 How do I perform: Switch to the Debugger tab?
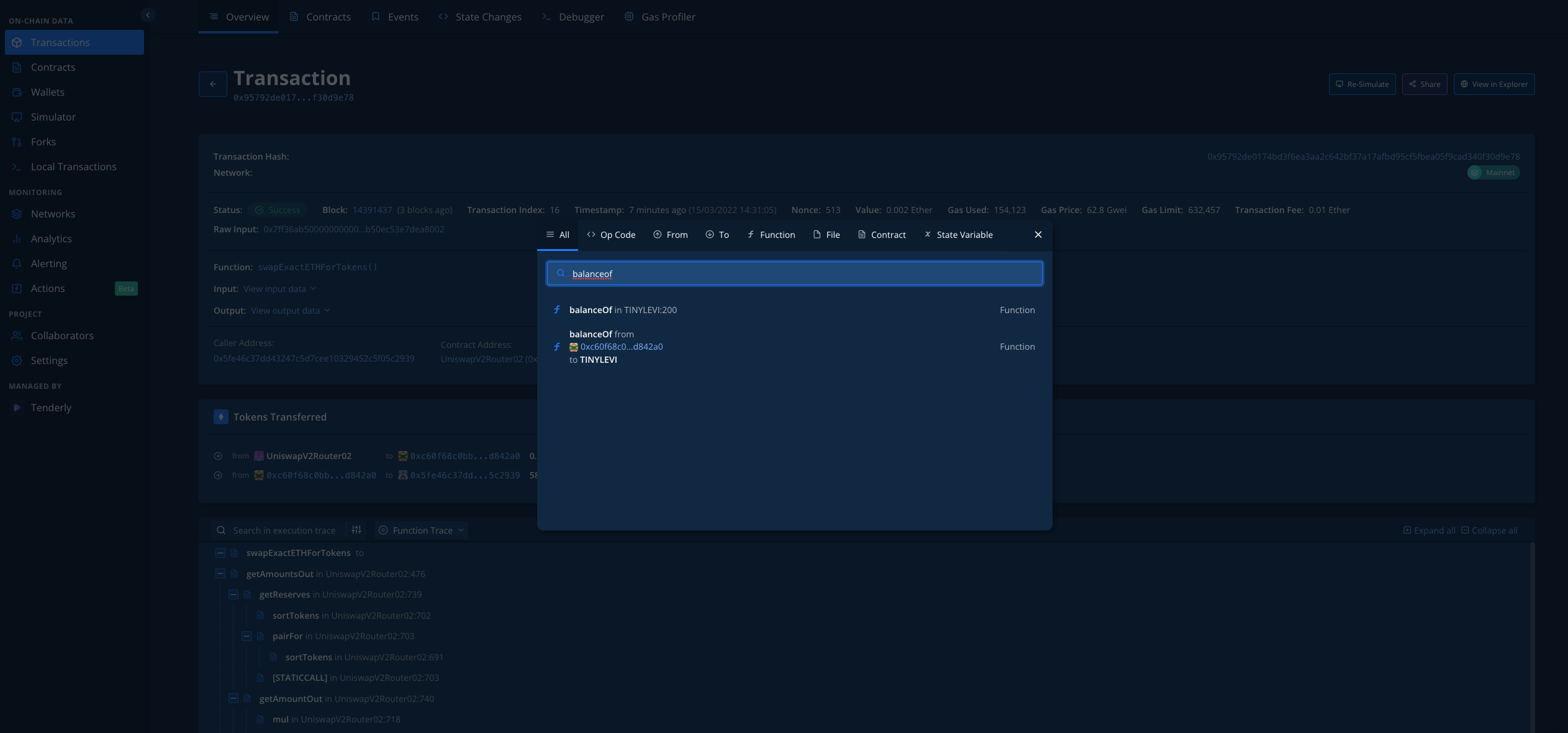click(x=573, y=17)
